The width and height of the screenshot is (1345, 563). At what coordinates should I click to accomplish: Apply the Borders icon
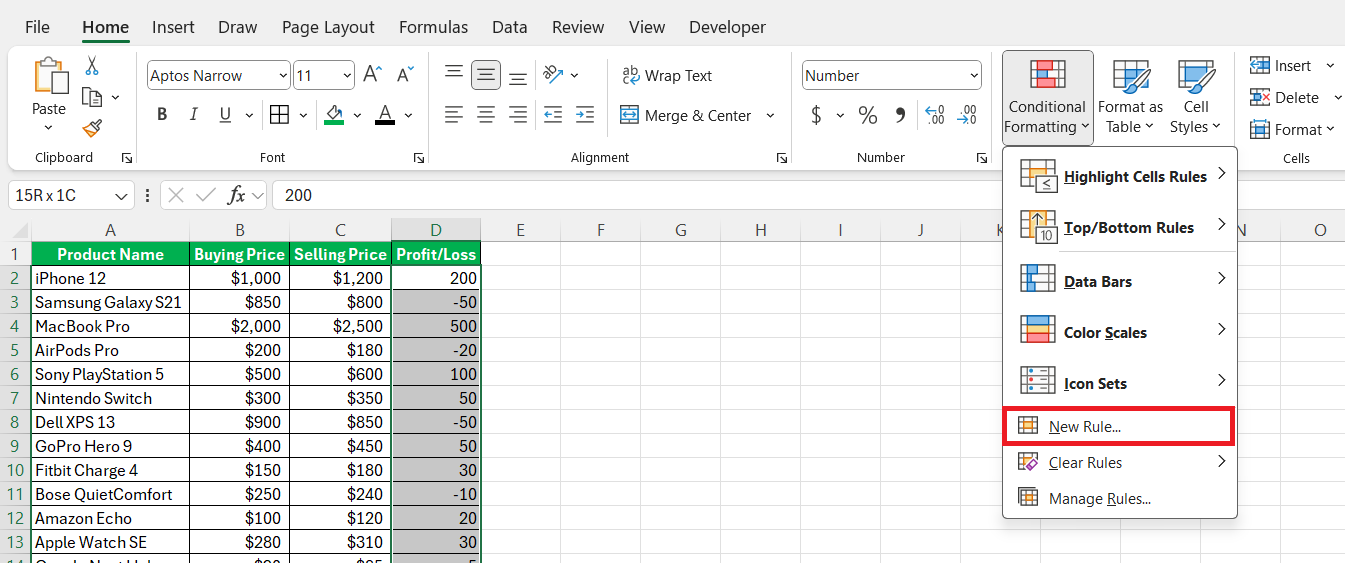(280, 115)
